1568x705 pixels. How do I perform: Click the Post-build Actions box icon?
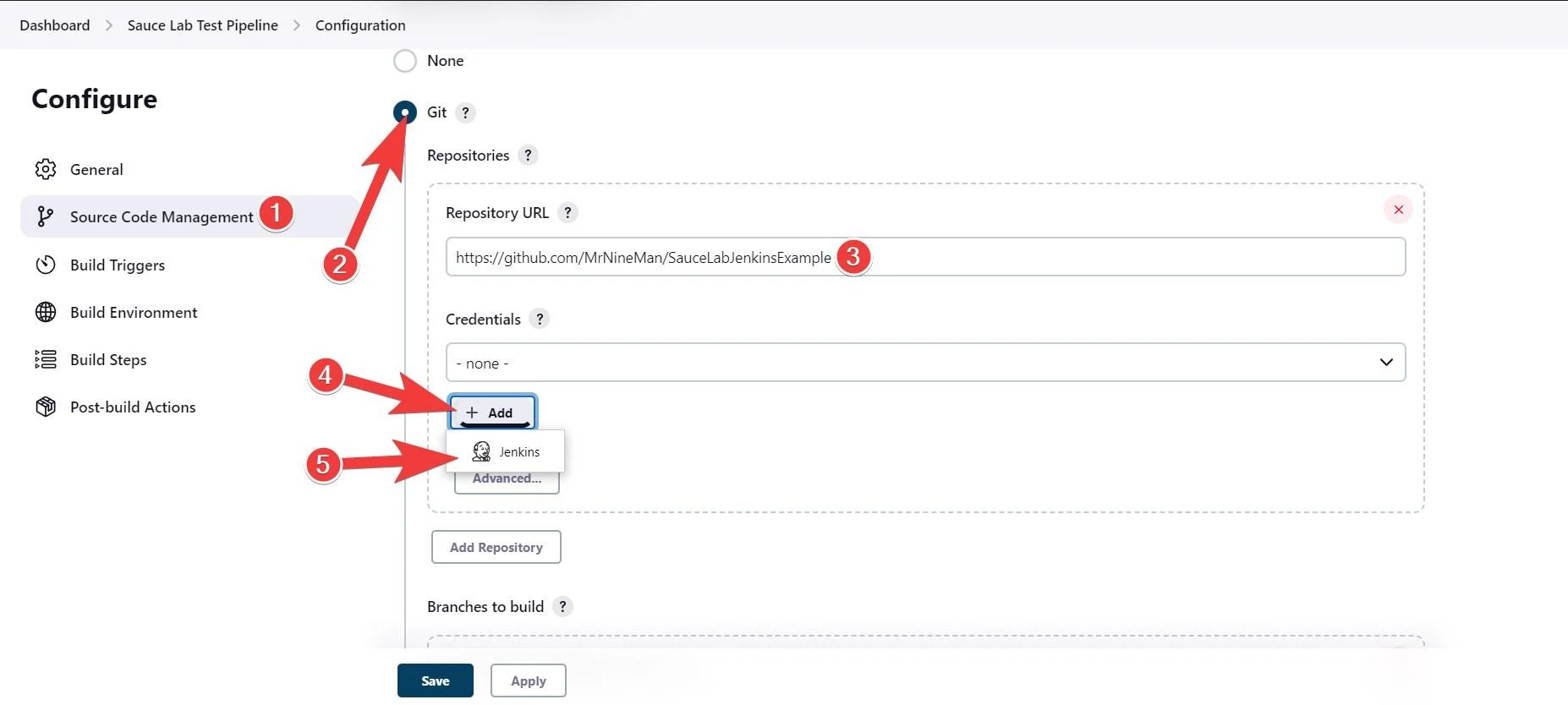(x=46, y=407)
